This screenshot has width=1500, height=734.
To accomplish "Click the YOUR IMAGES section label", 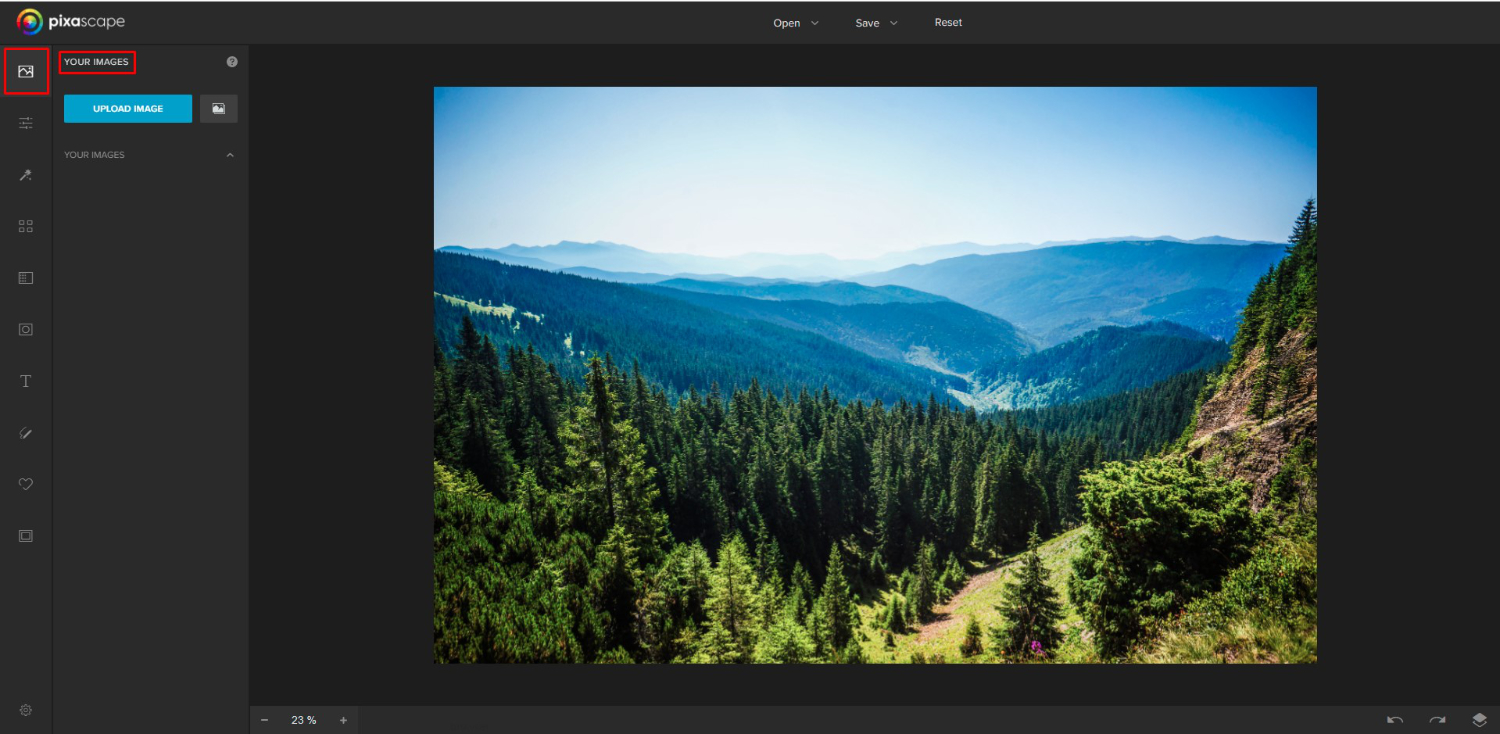I will click(94, 155).
